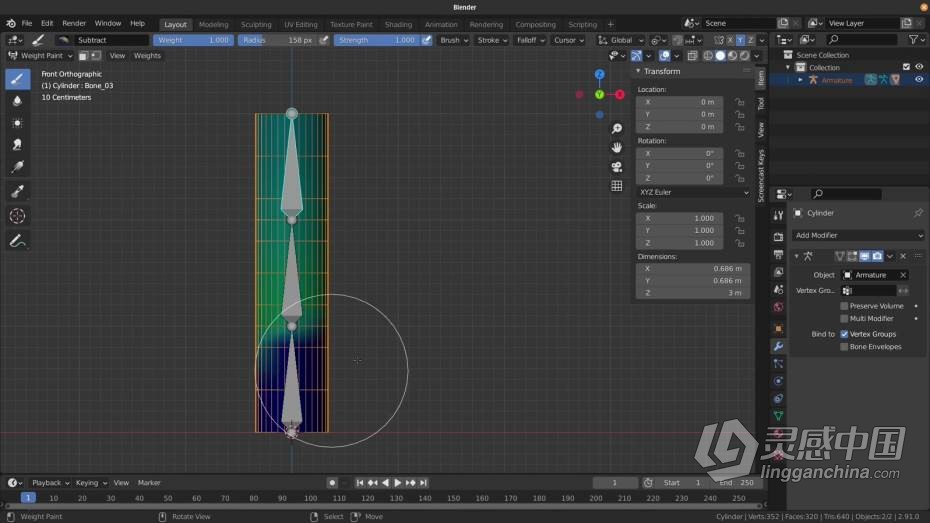Click the Vertex Group input field
The image size is (930, 523).
tap(870, 291)
